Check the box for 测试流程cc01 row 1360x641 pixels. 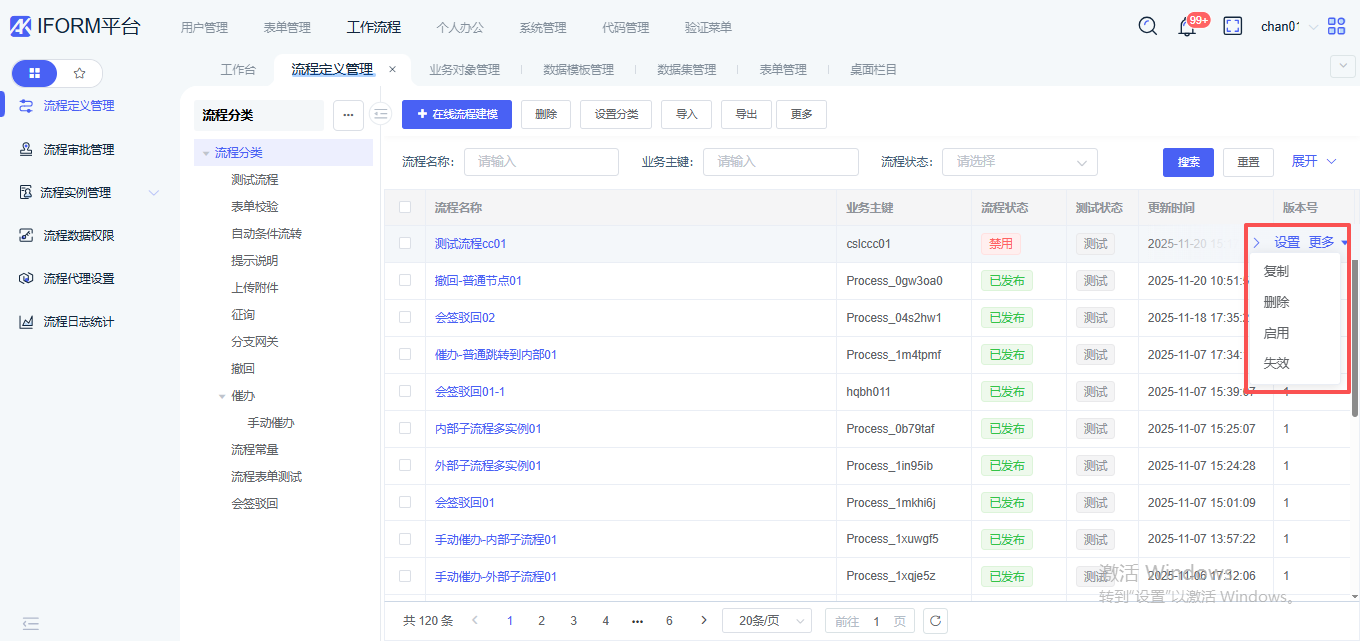tap(405, 243)
